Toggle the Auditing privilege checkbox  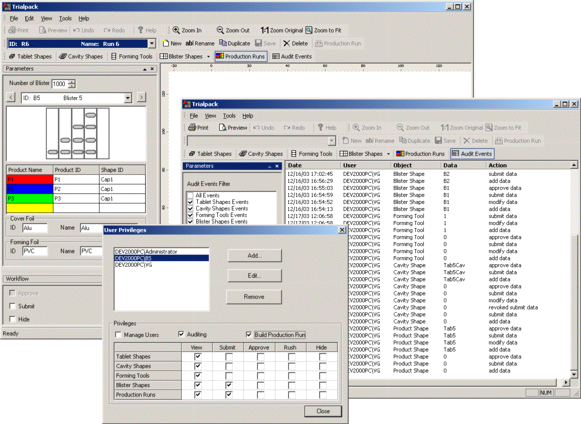[181, 334]
